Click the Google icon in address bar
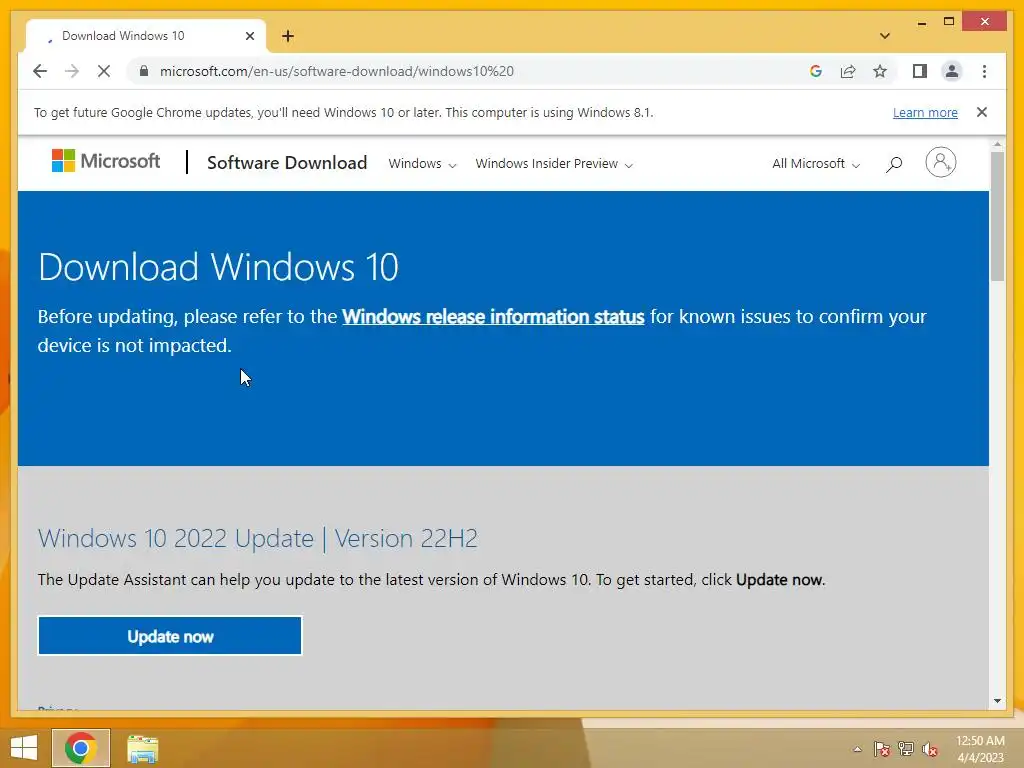Screen dimensions: 1024x768 point(816,71)
